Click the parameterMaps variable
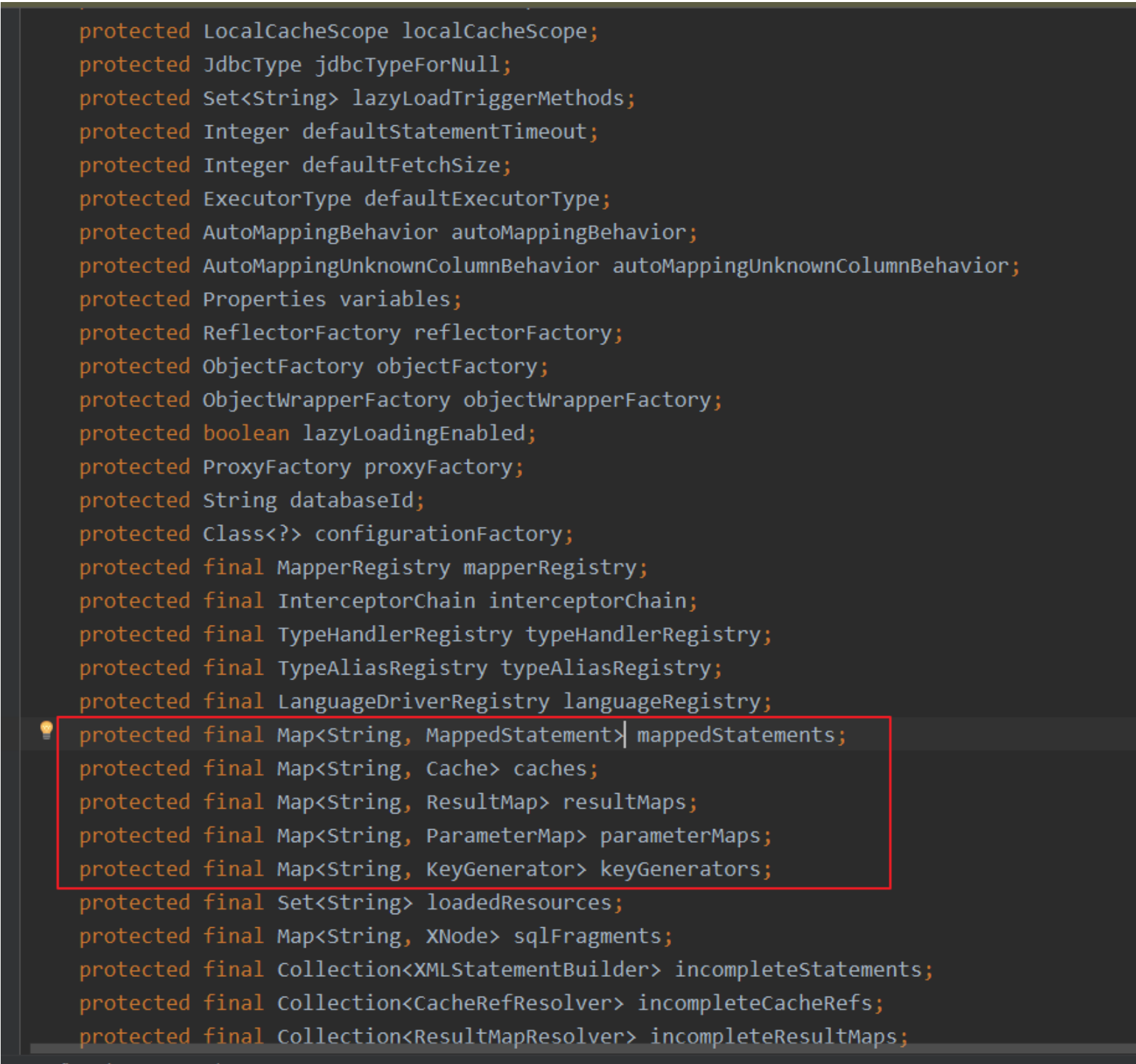This screenshot has height=1064, width=1136. [x=679, y=835]
